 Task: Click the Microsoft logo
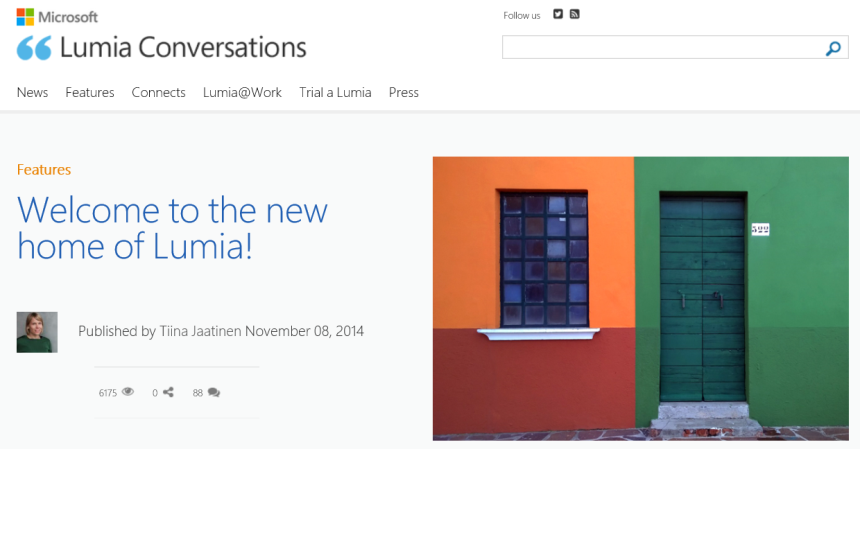tap(57, 17)
